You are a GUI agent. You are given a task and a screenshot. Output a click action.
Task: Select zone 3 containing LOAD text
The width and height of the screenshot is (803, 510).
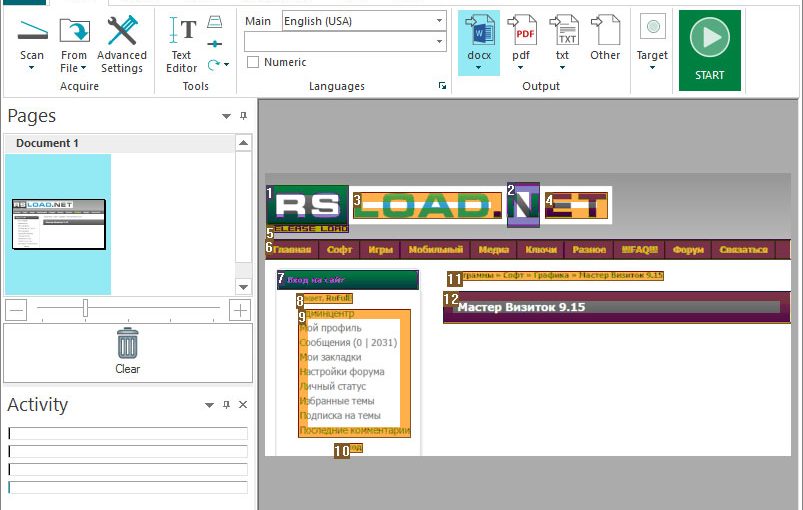pyautogui.click(x=428, y=205)
